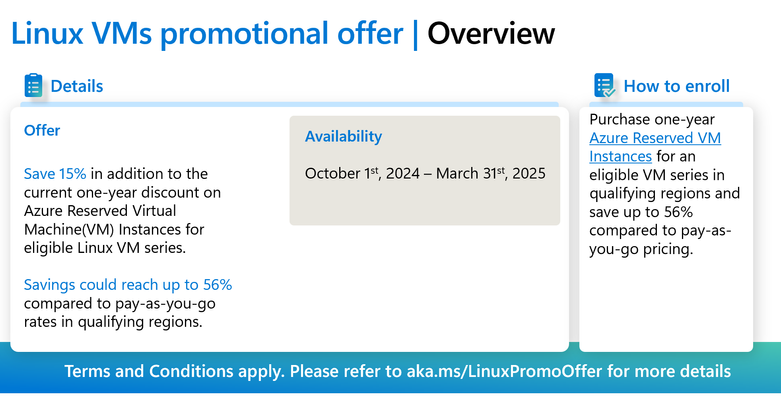
Task: Click the 'Terms and Conditions apply' footer text
Action: click(174, 372)
